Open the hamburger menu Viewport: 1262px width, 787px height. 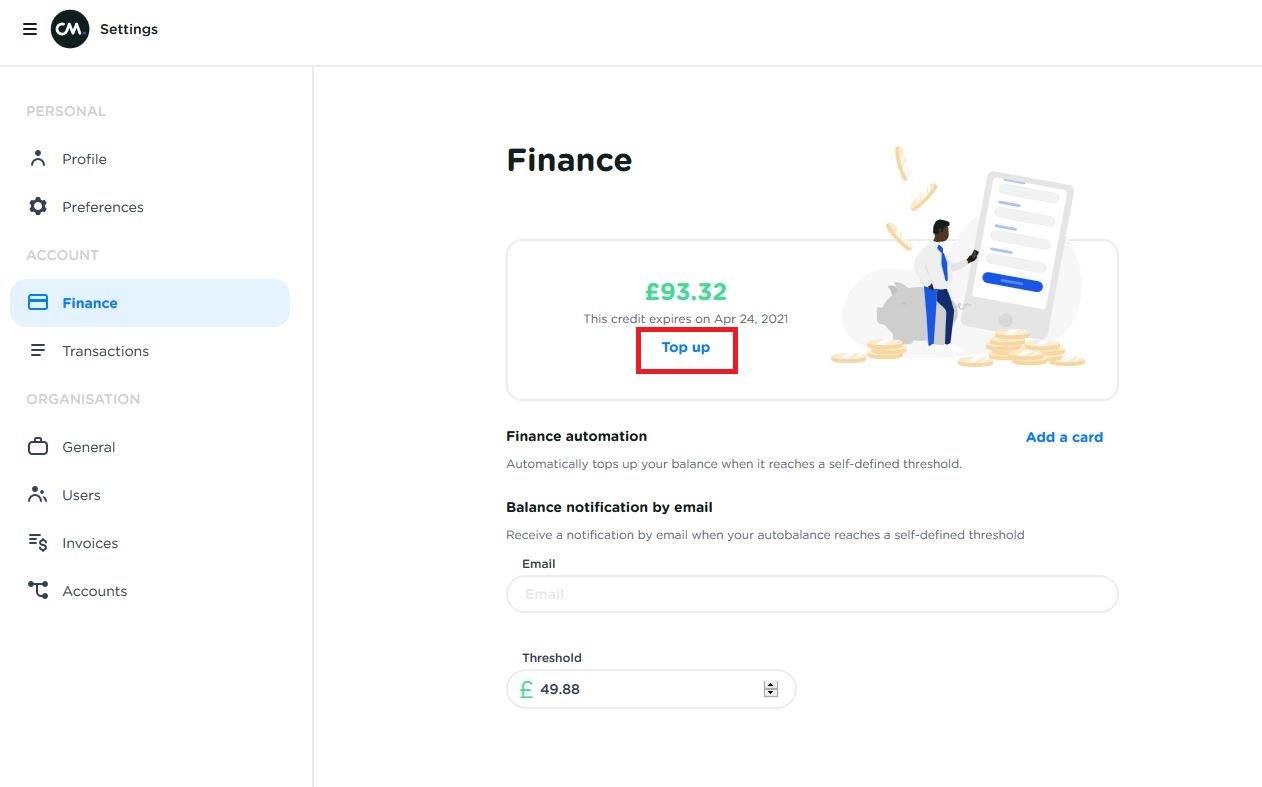[30, 29]
